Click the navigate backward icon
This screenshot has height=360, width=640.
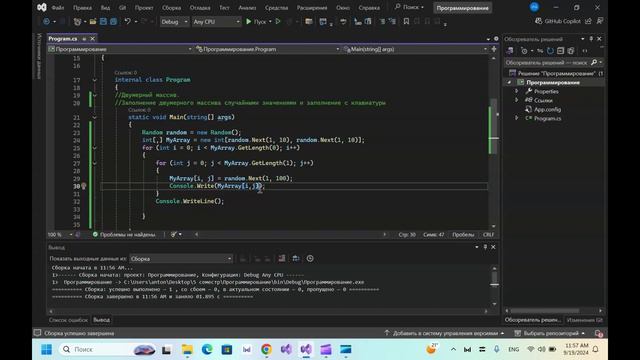[46, 22]
